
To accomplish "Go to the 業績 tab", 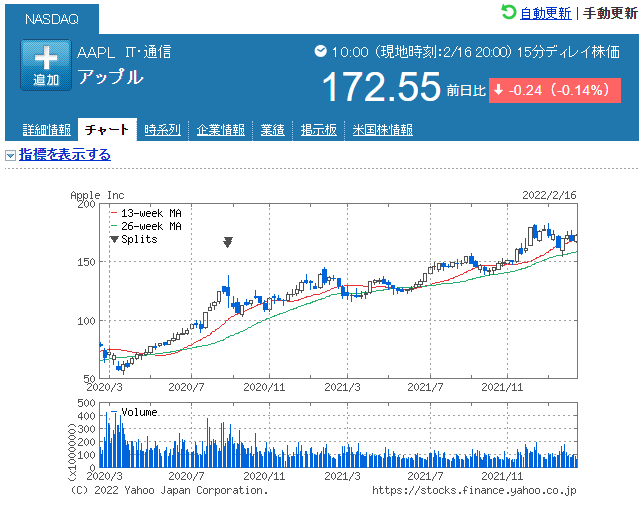I will pyautogui.click(x=272, y=130).
